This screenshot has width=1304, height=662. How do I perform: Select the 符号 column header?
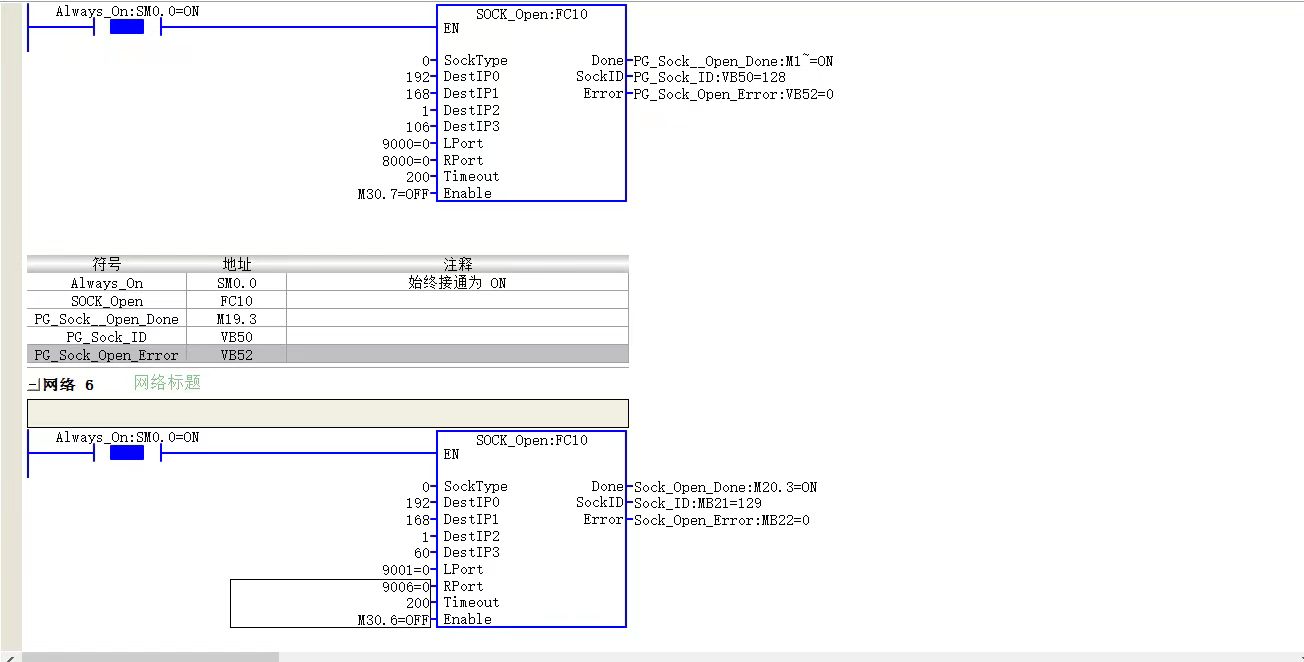pyautogui.click(x=107, y=264)
